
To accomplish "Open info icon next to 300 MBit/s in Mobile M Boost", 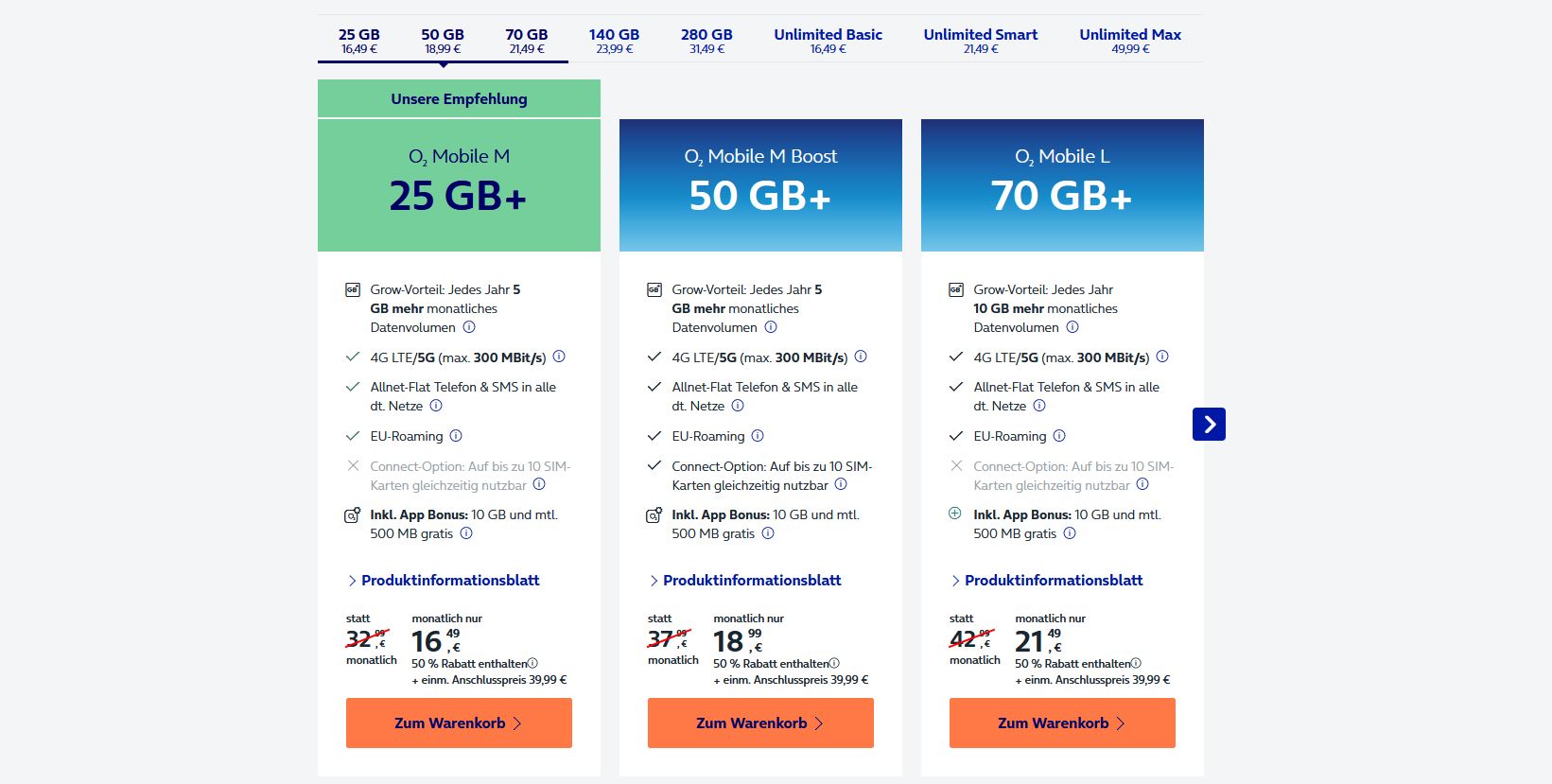I will (861, 357).
